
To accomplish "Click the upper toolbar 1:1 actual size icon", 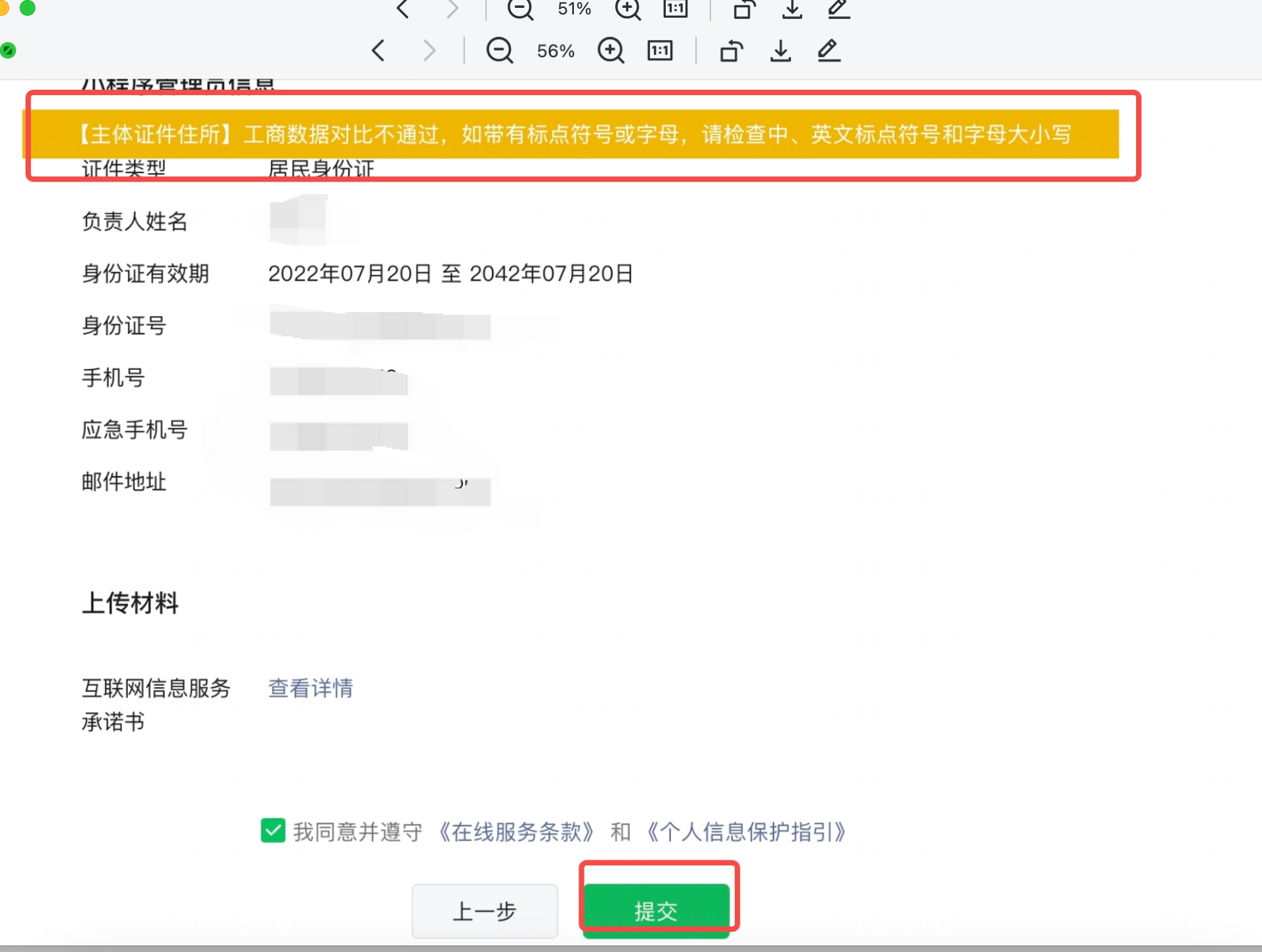I will (x=676, y=9).
